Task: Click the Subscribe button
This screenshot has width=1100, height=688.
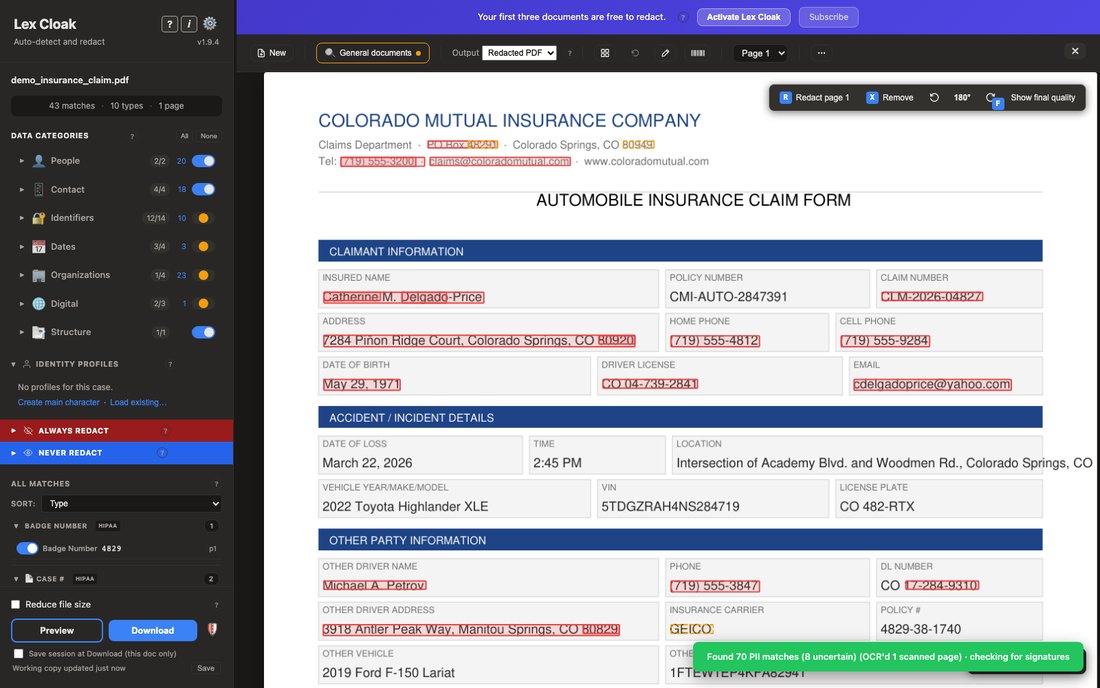Action: [829, 18]
